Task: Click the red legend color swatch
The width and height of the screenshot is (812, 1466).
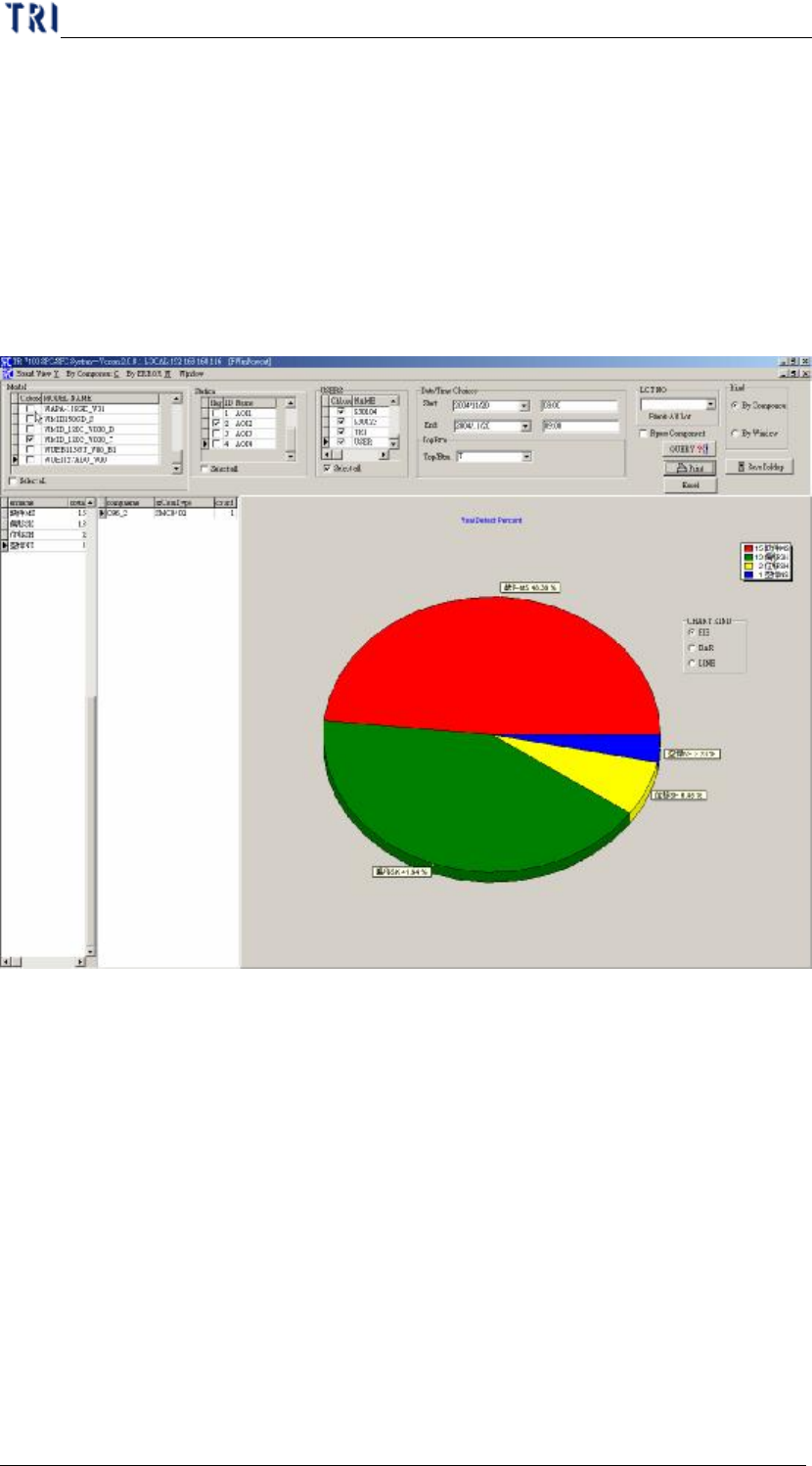Action: click(748, 548)
